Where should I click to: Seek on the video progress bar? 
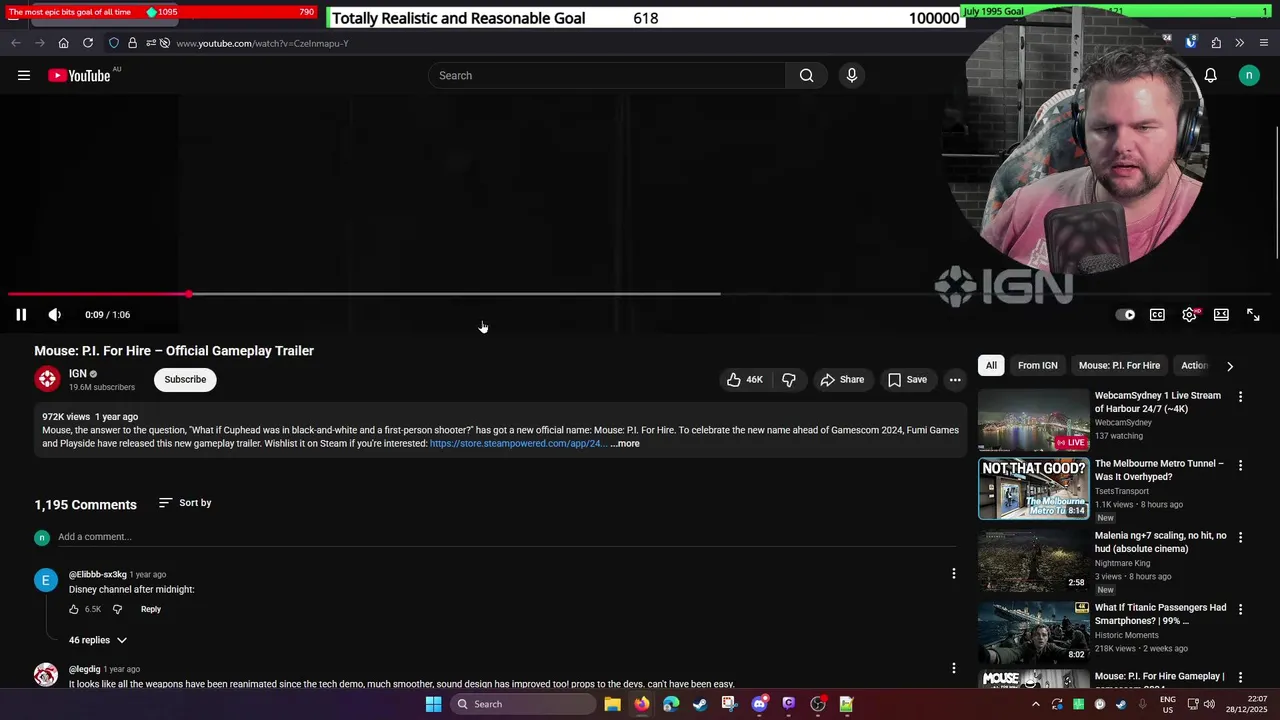(640, 294)
